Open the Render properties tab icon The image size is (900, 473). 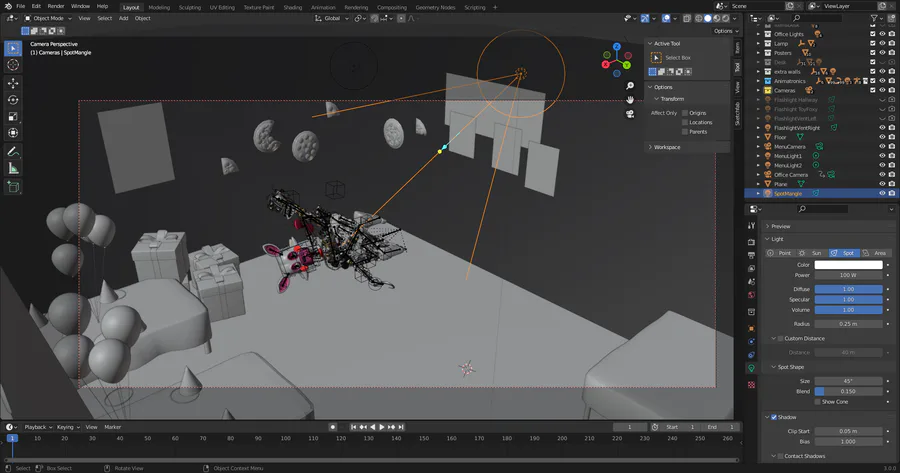click(x=751, y=242)
